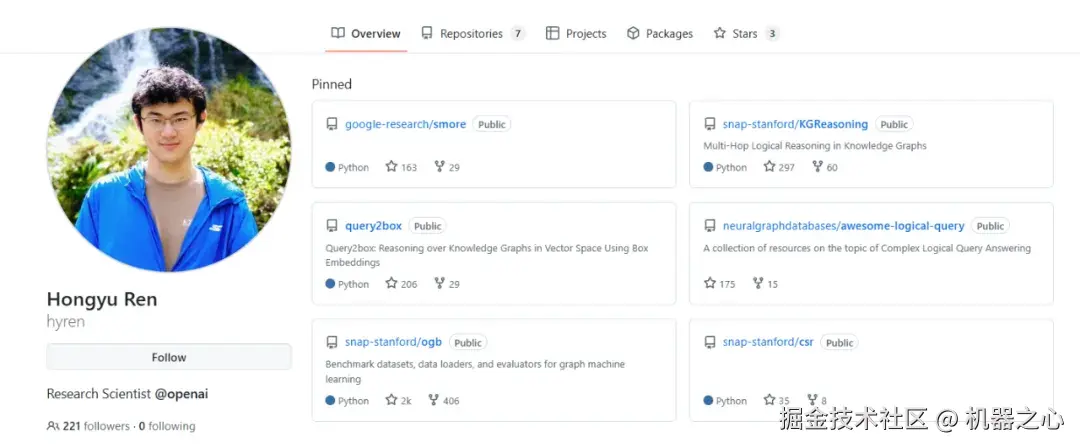
Task: Click the @openai organization link
Action: [x=181, y=394]
